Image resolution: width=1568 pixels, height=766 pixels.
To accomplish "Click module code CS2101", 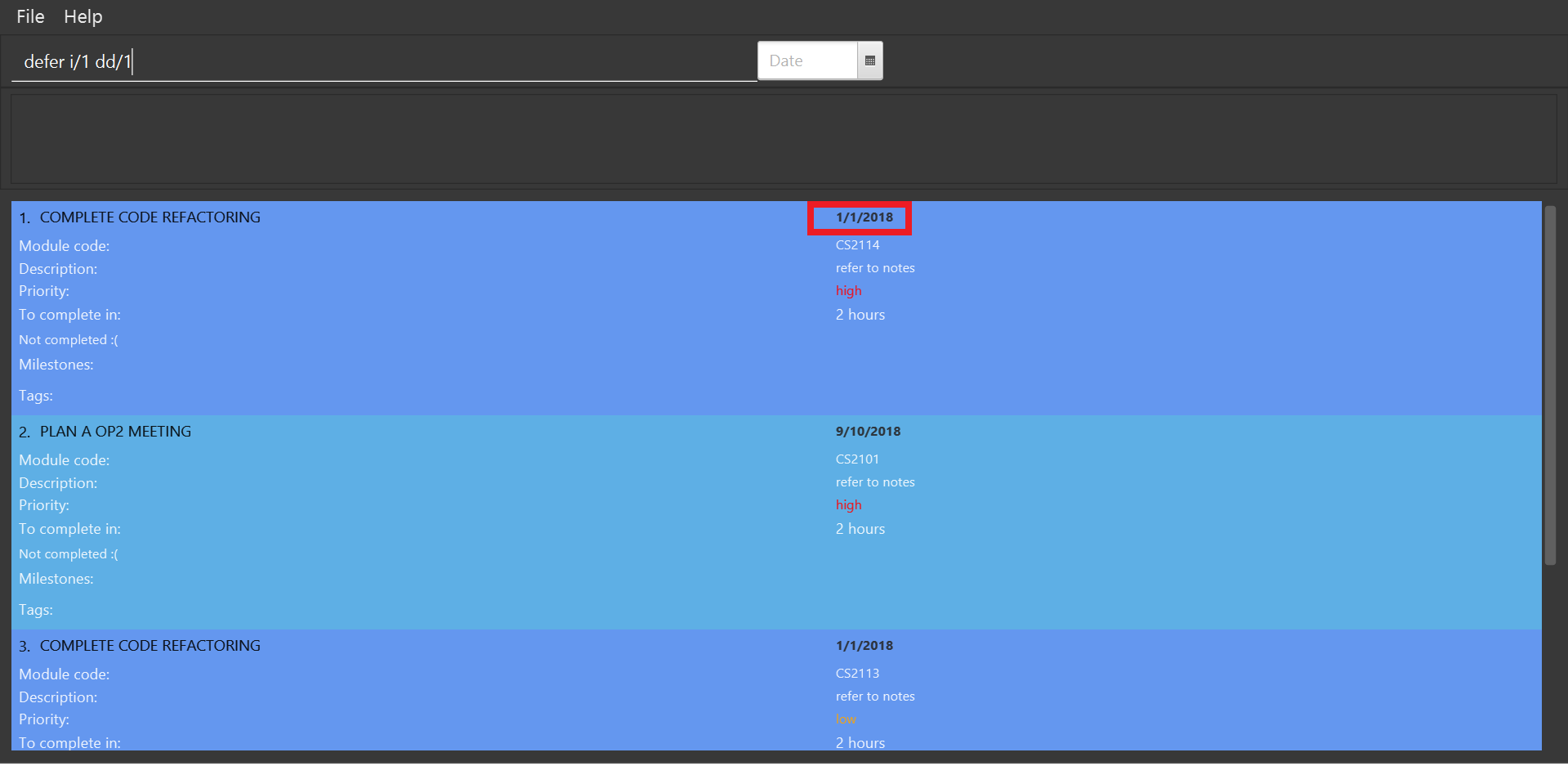I will tap(857, 459).
